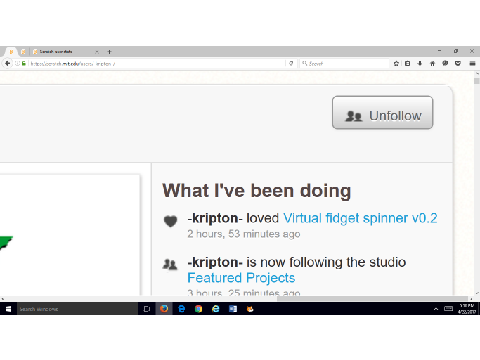Open the Pocket icon in toolbar
This screenshot has width=480, height=360.
pyautogui.click(x=458, y=63)
